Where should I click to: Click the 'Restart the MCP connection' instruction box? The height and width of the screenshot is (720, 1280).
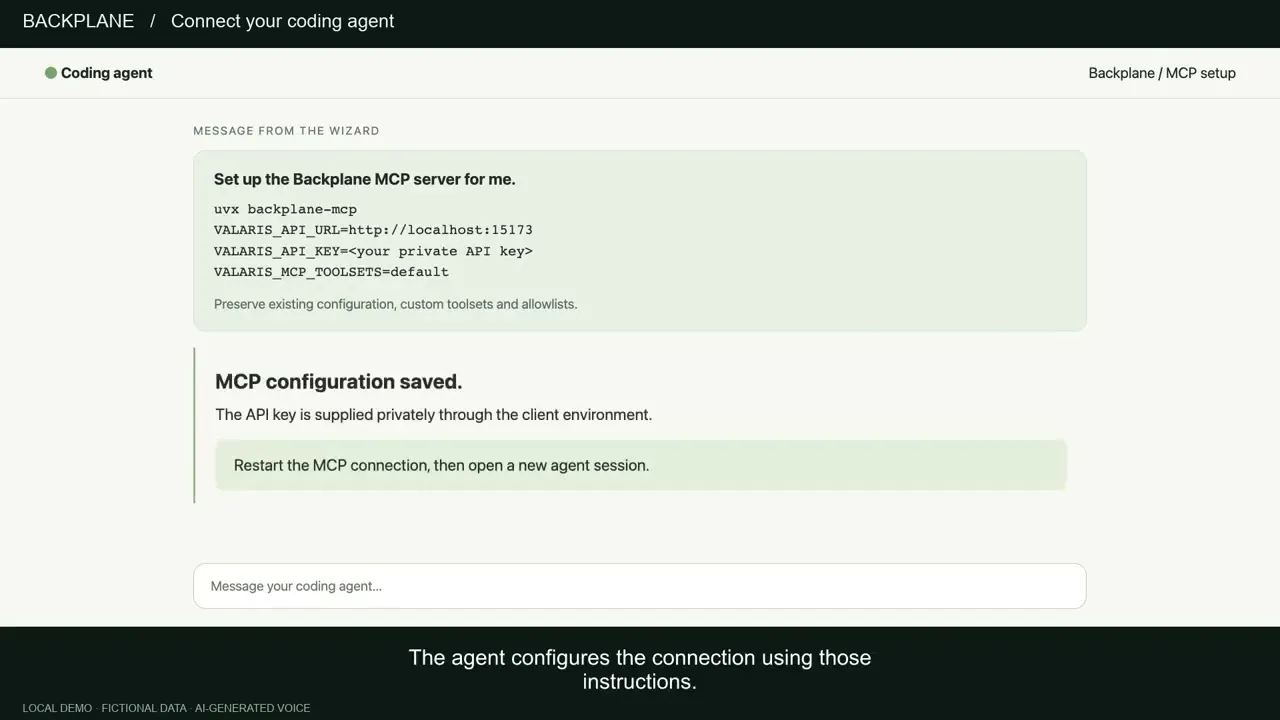click(641, 465)
